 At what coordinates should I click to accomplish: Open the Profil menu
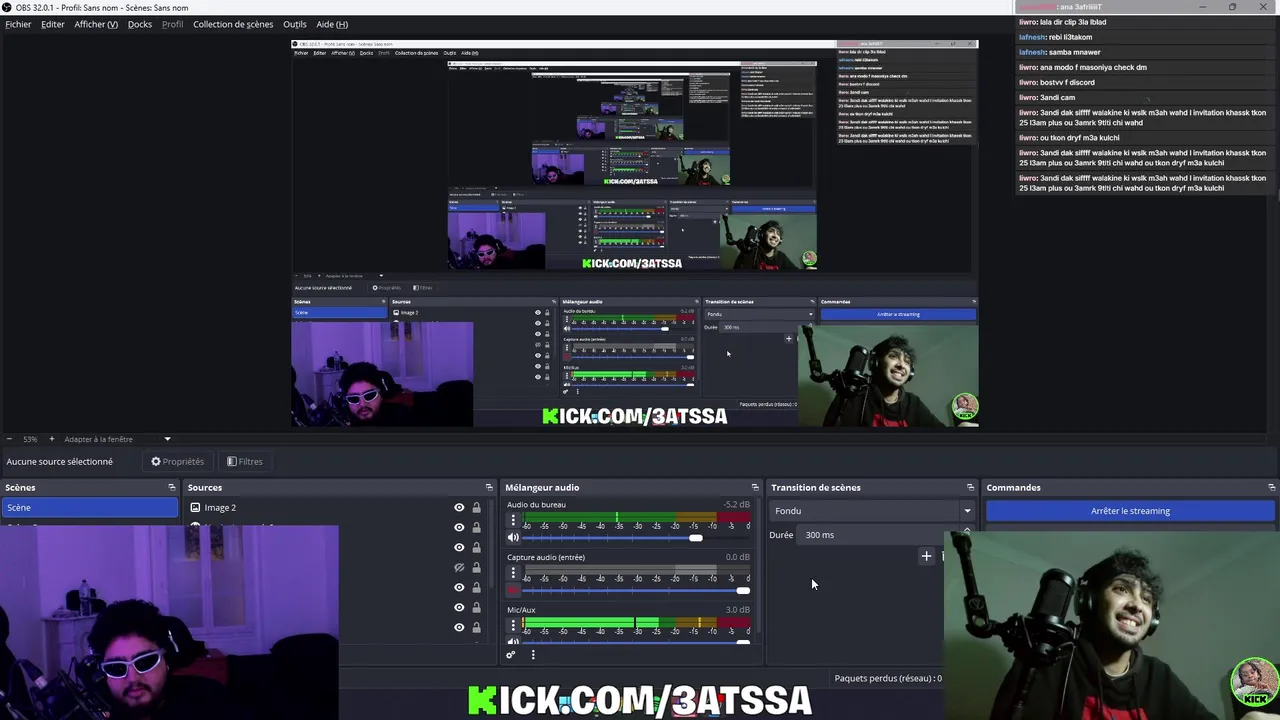point(173,24)
